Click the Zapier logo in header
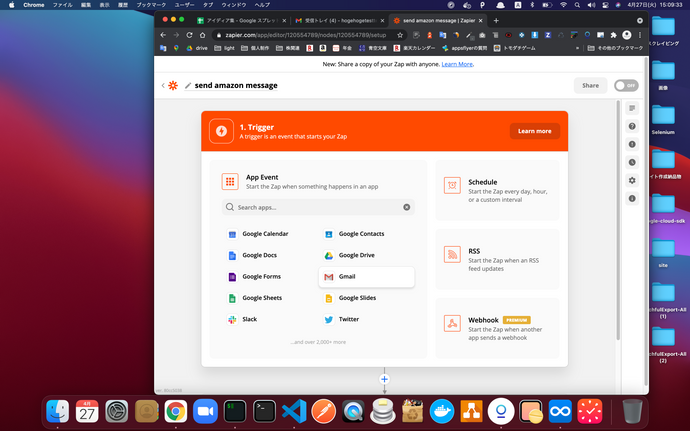 coord(173,85)
